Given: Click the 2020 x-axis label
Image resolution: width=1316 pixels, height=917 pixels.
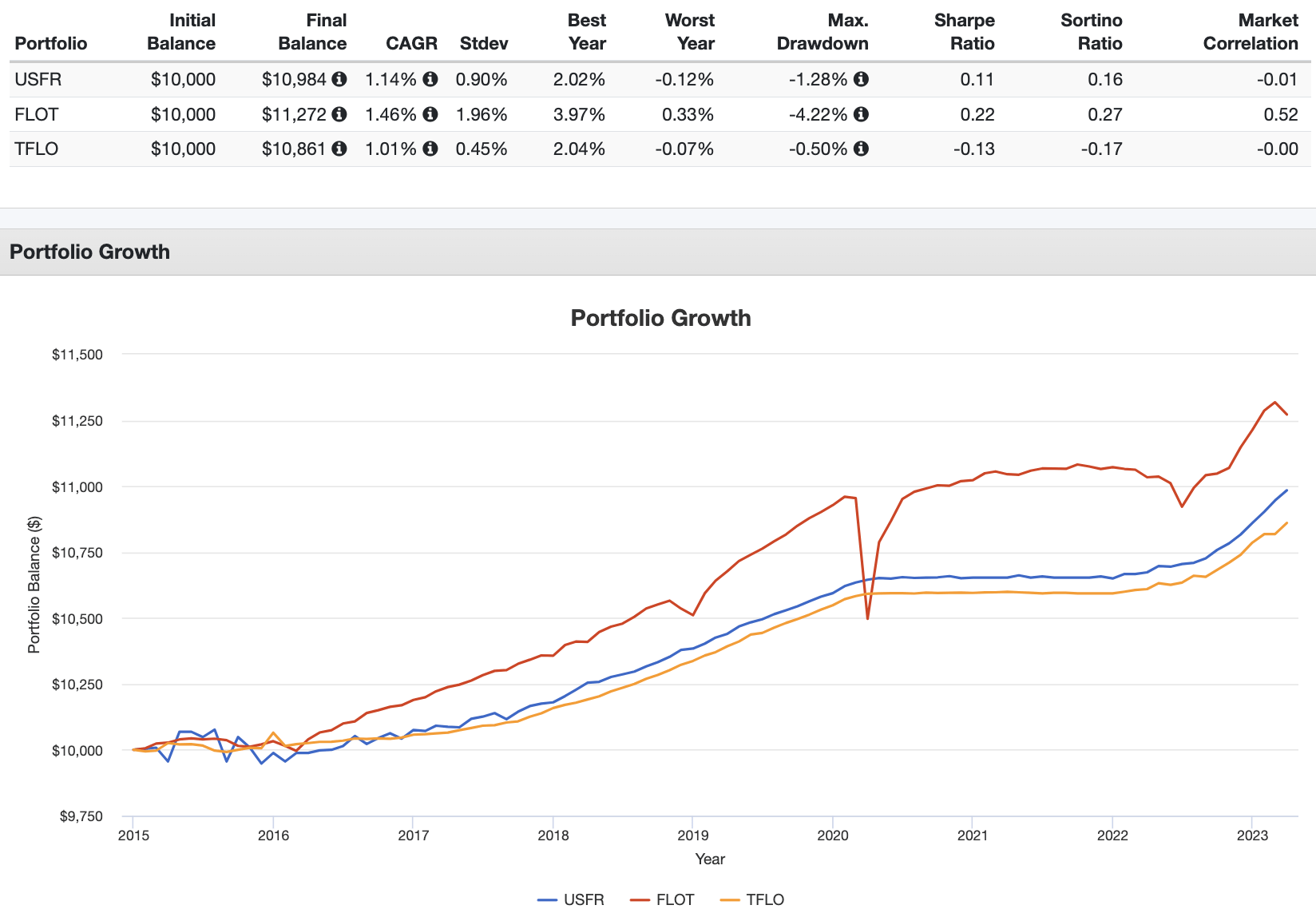Looking at the screenshot, I should 833,836.
